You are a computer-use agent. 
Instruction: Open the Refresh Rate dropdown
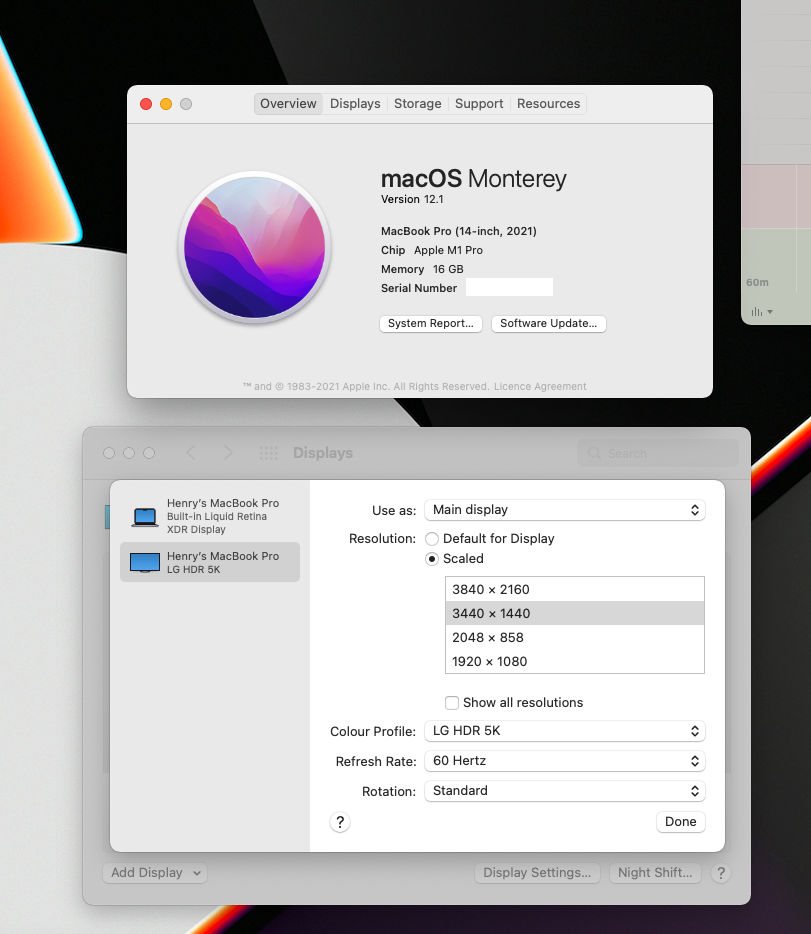pyautogui.click(x=564, y=761)
